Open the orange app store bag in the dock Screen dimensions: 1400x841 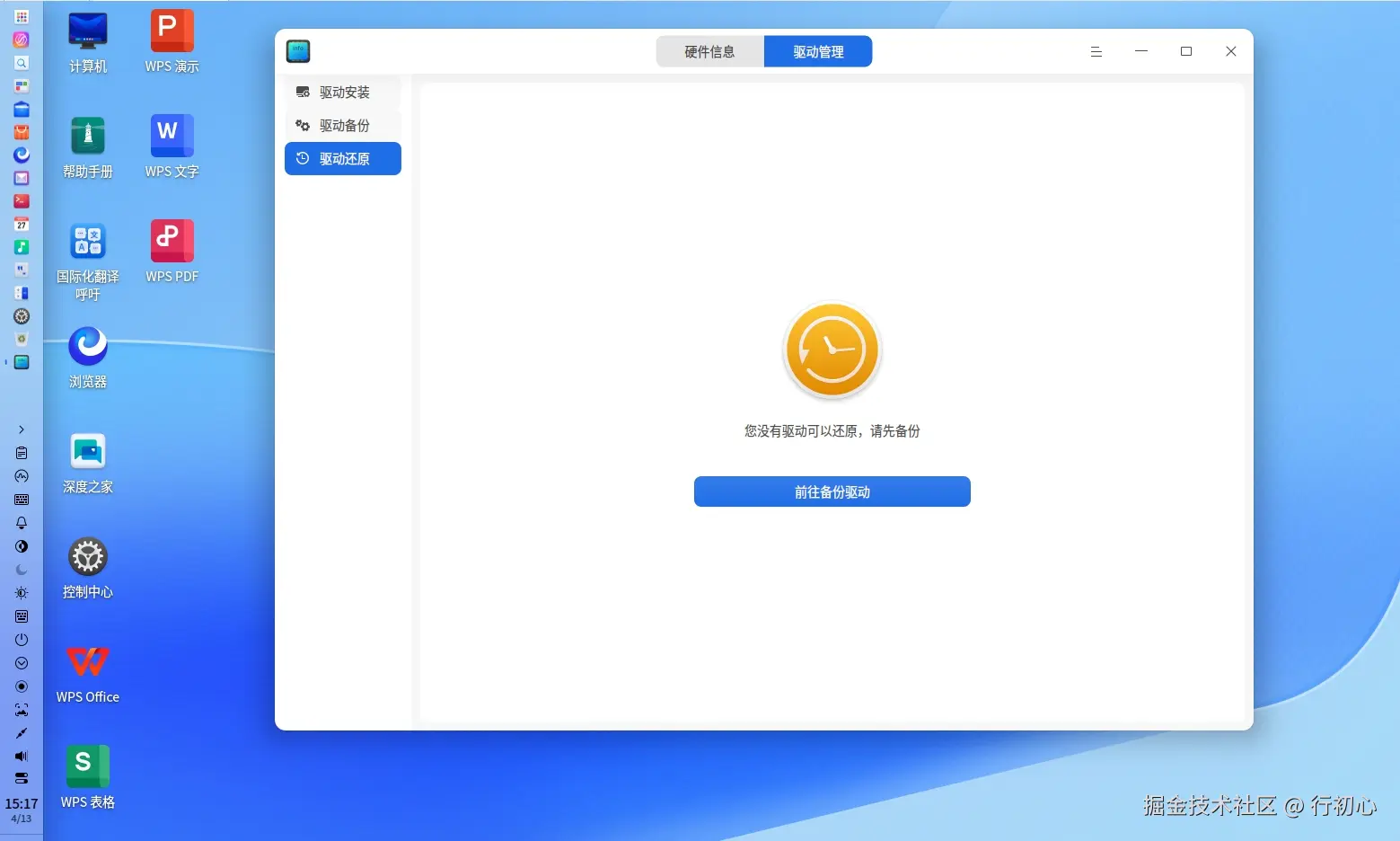[x=22, y=132]
